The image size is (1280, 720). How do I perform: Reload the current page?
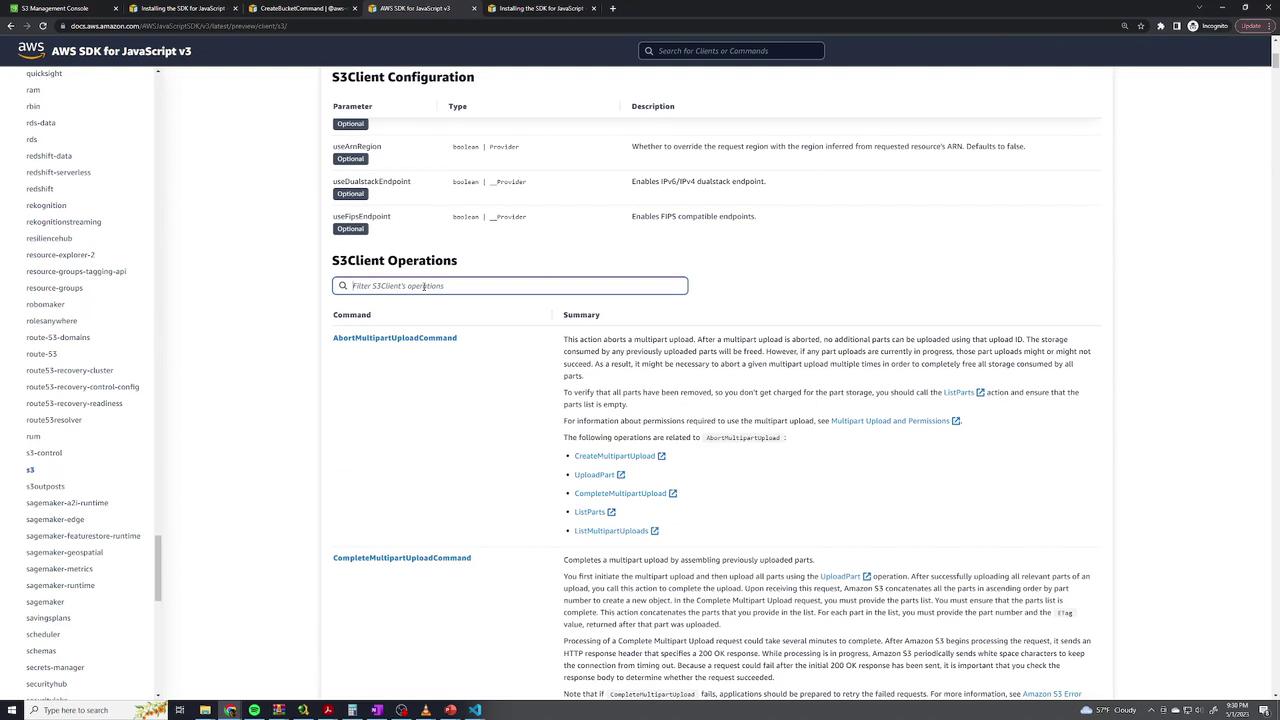pyautogui.click(x=43, y=26)
